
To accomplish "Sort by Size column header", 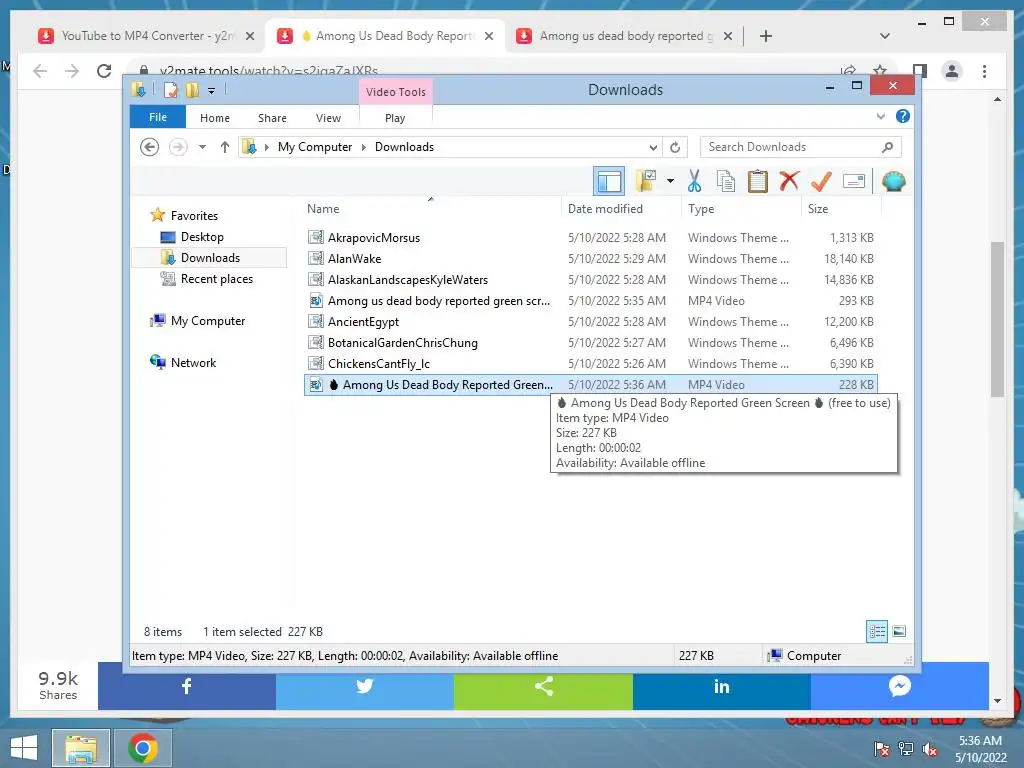I will 841,209.
